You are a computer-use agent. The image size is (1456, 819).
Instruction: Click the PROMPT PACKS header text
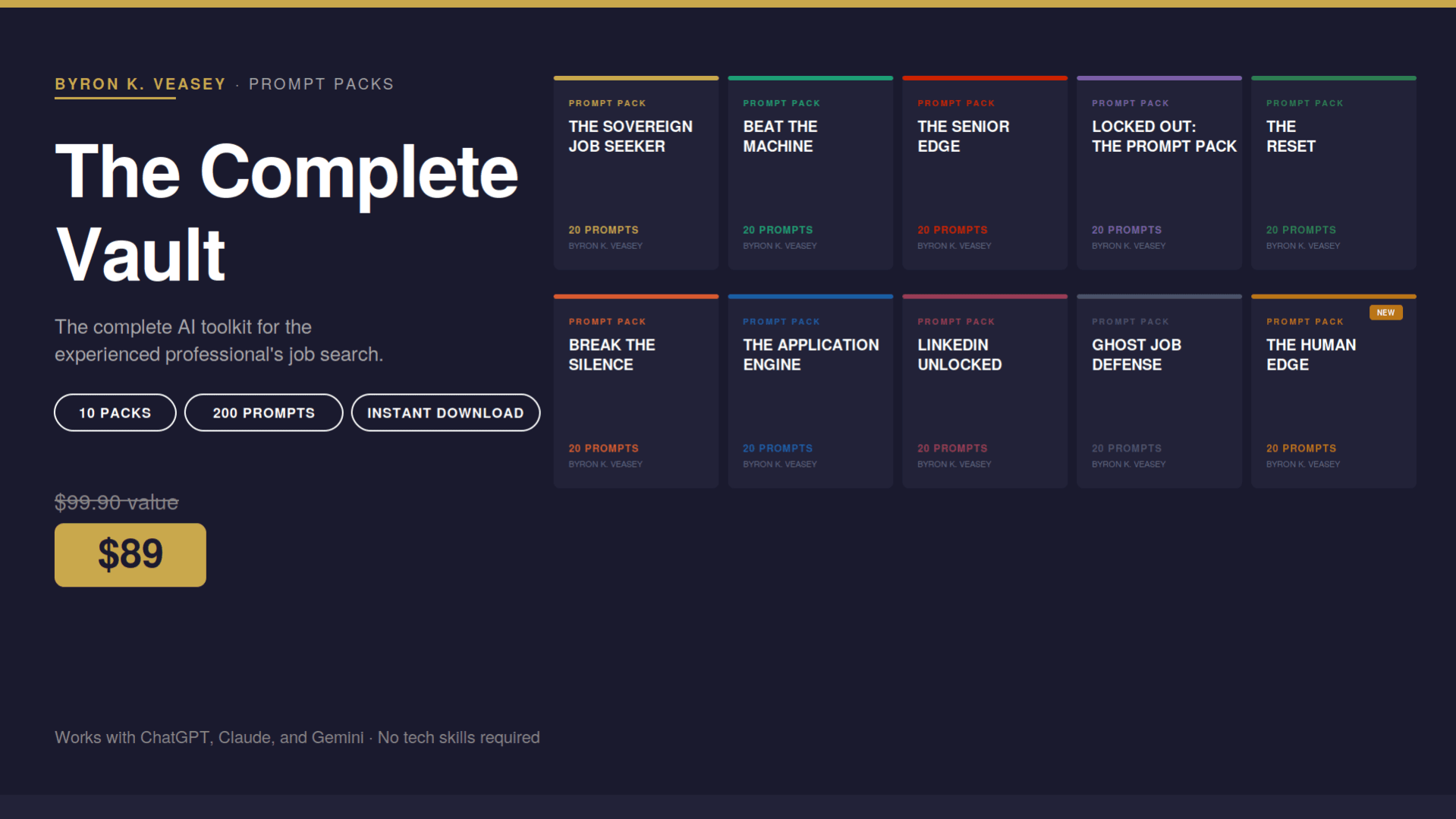[x=322, y=84]
